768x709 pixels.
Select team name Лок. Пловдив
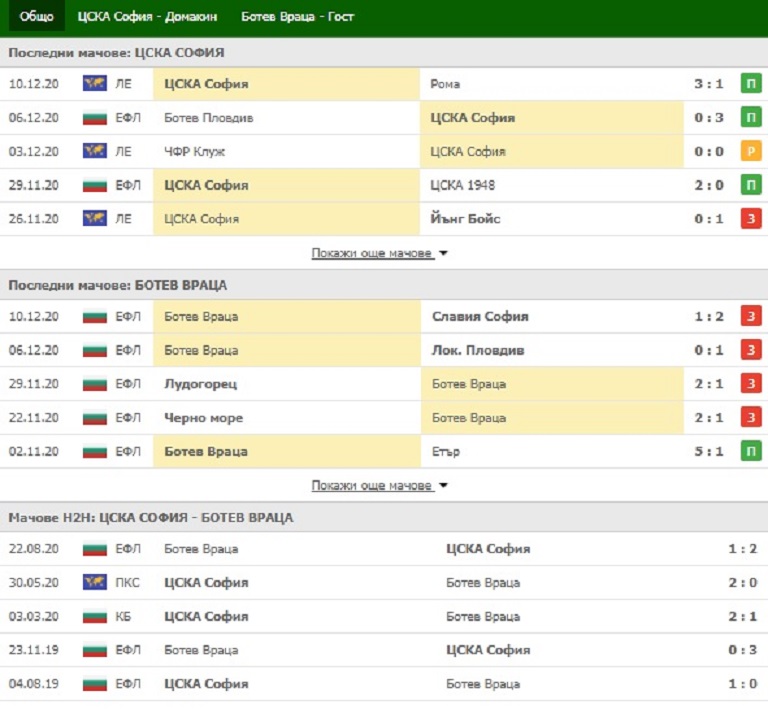pyautogui.click(x=478, y=351)
